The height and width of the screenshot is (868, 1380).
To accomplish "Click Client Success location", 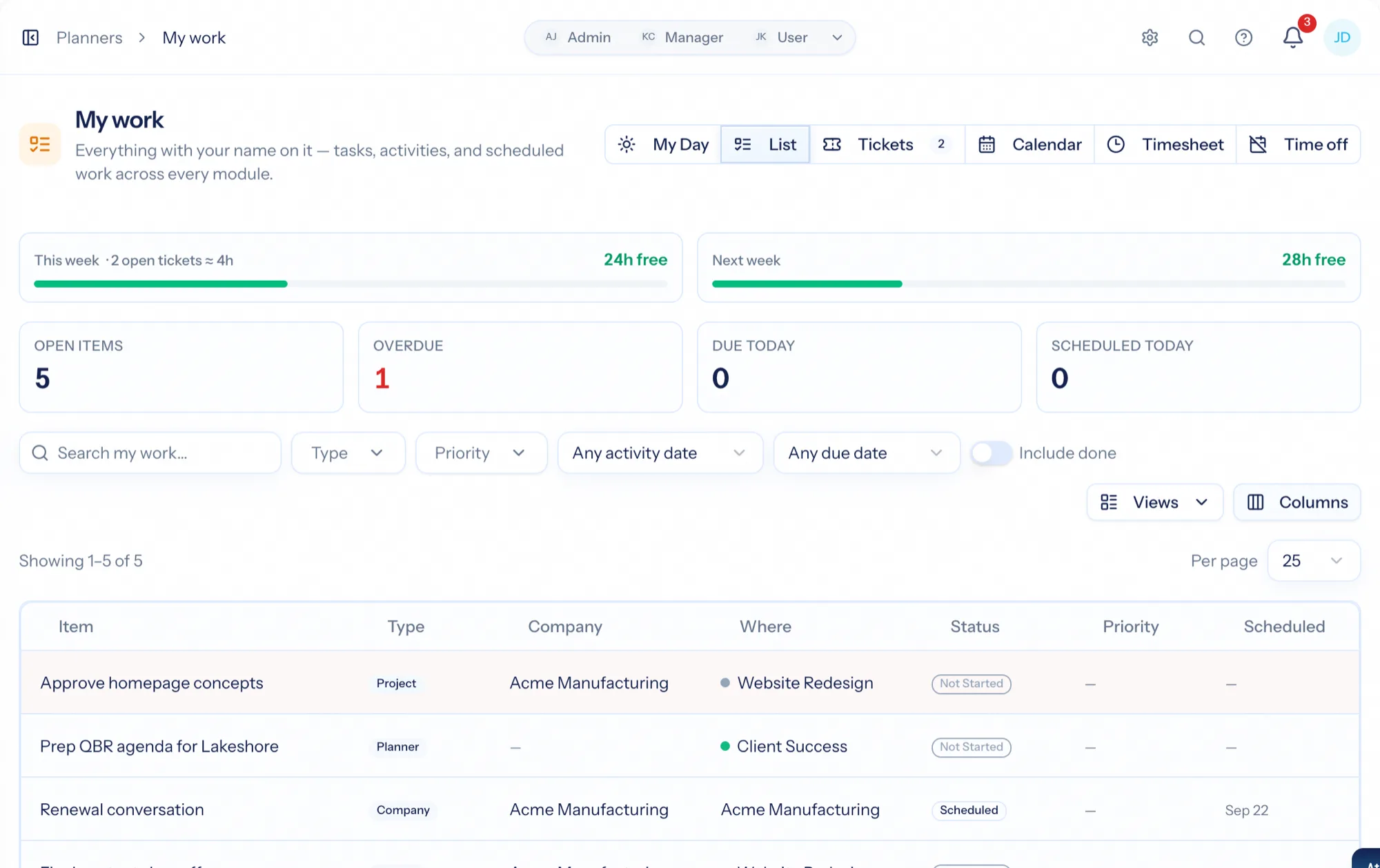I will [x=792, y=747].
